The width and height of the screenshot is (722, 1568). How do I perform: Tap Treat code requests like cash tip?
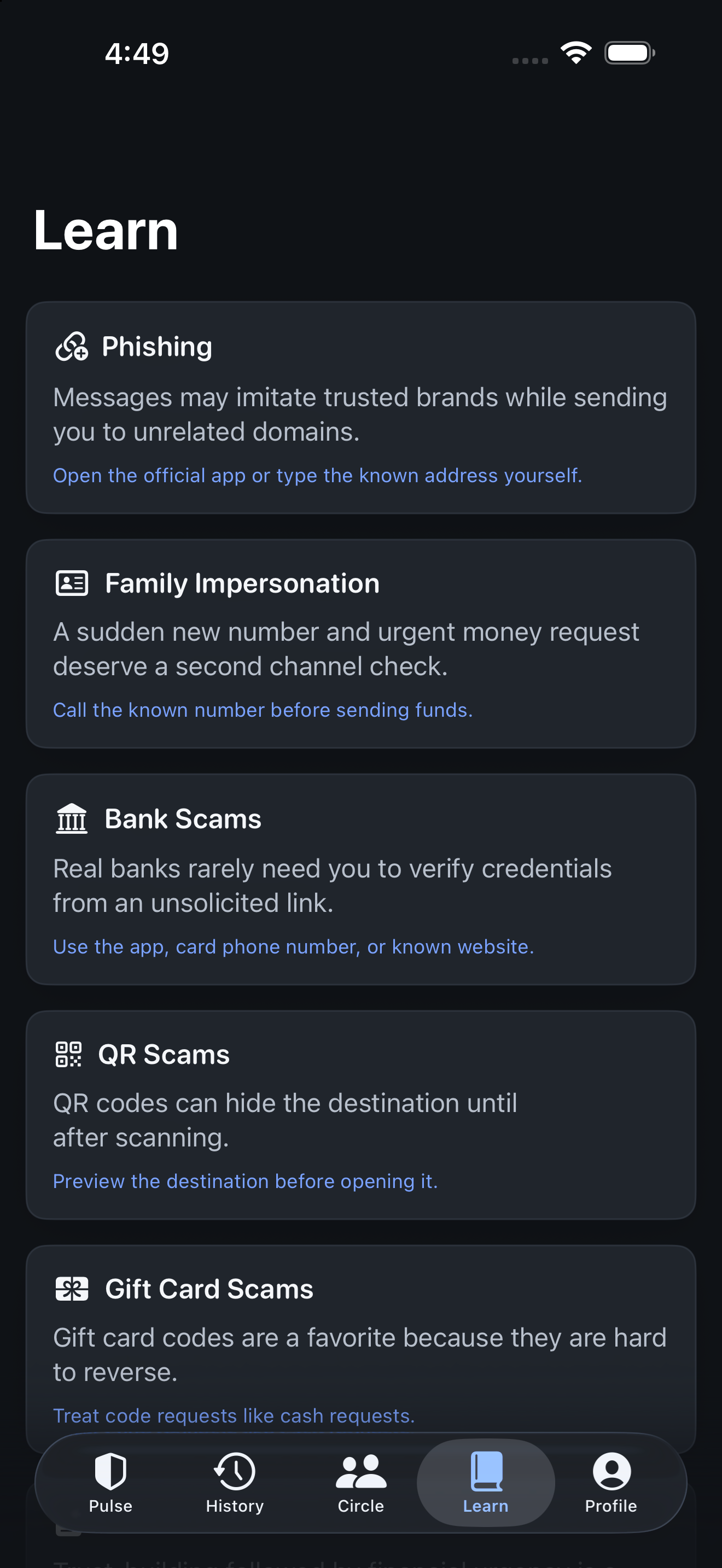[x=234, y=1416]
